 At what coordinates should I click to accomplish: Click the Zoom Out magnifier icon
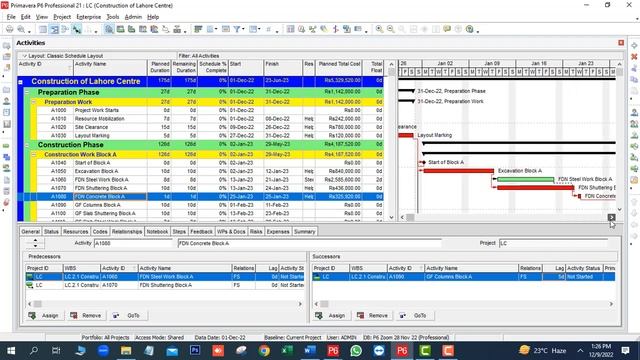click(x=391, y=29)
